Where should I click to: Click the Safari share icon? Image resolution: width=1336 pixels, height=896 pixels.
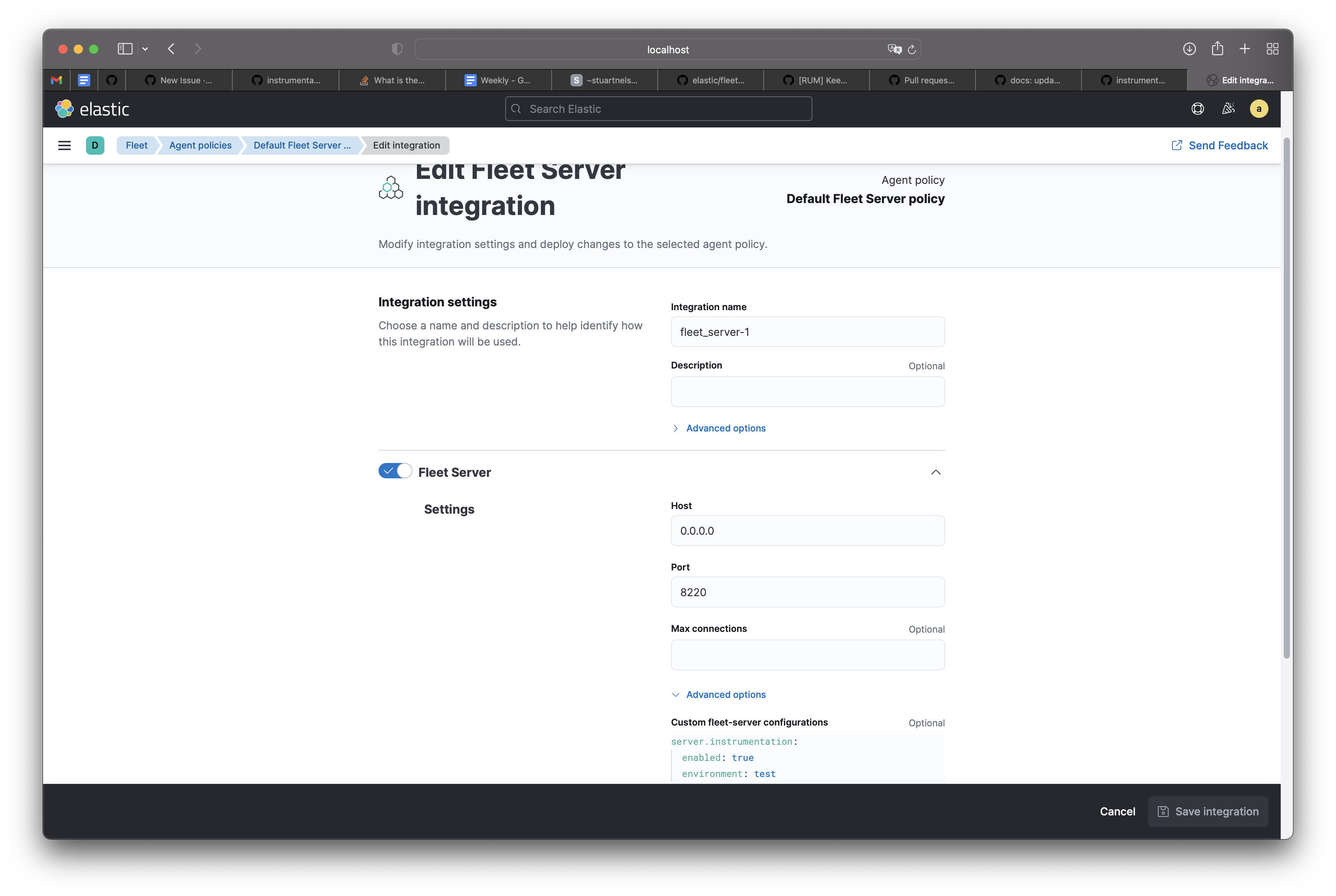click(1217, 49)
